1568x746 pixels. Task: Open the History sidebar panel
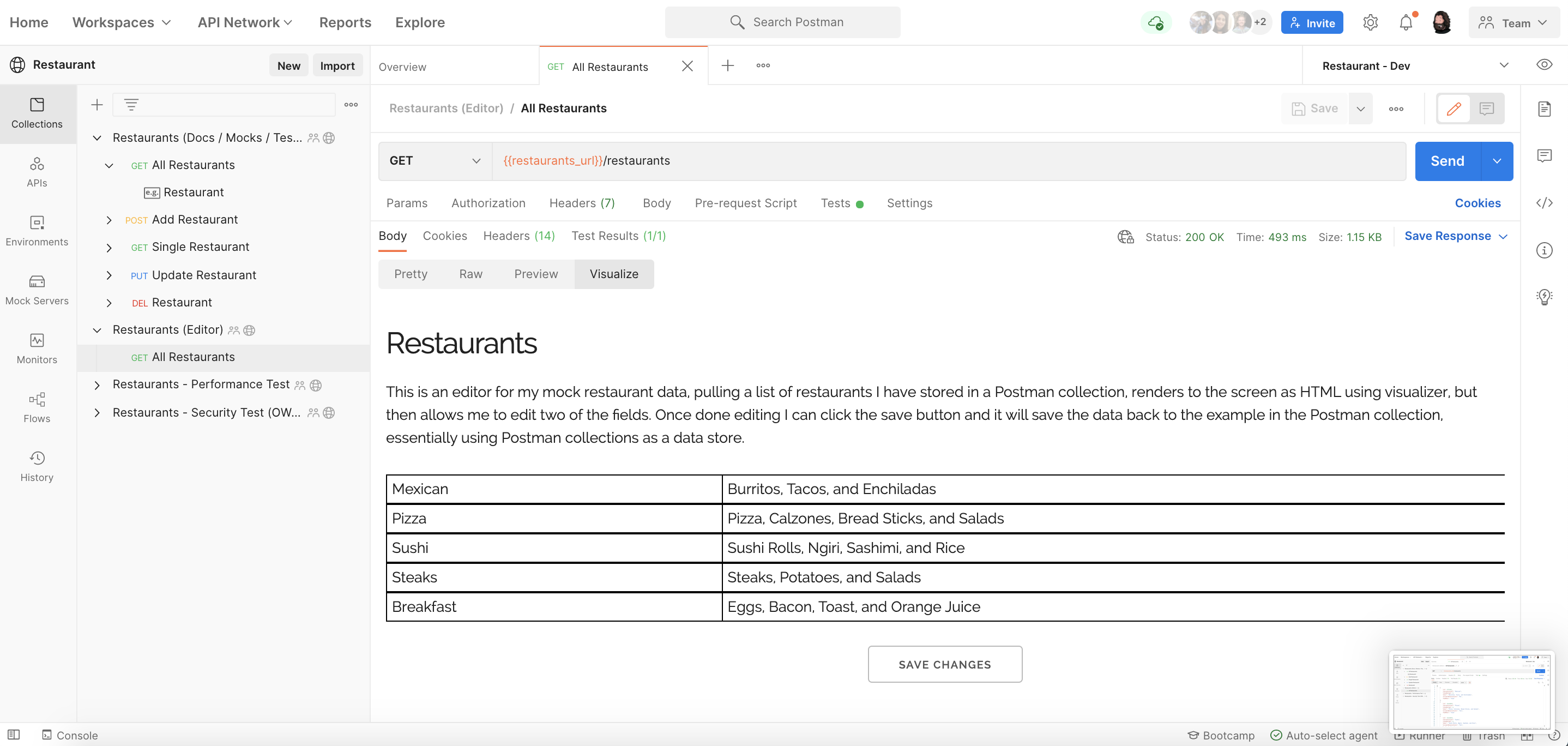pos(37,466)
